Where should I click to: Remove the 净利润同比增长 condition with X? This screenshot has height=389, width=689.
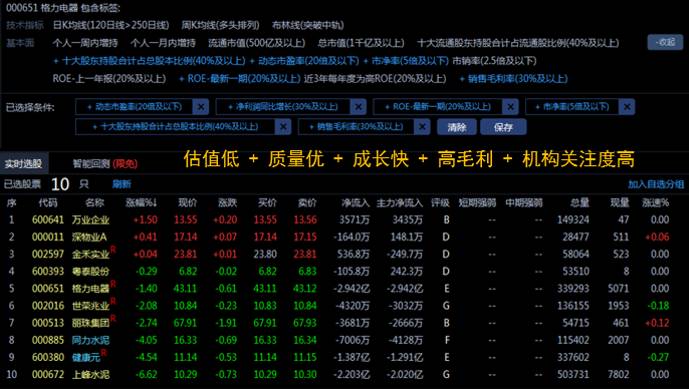(358, 107)
